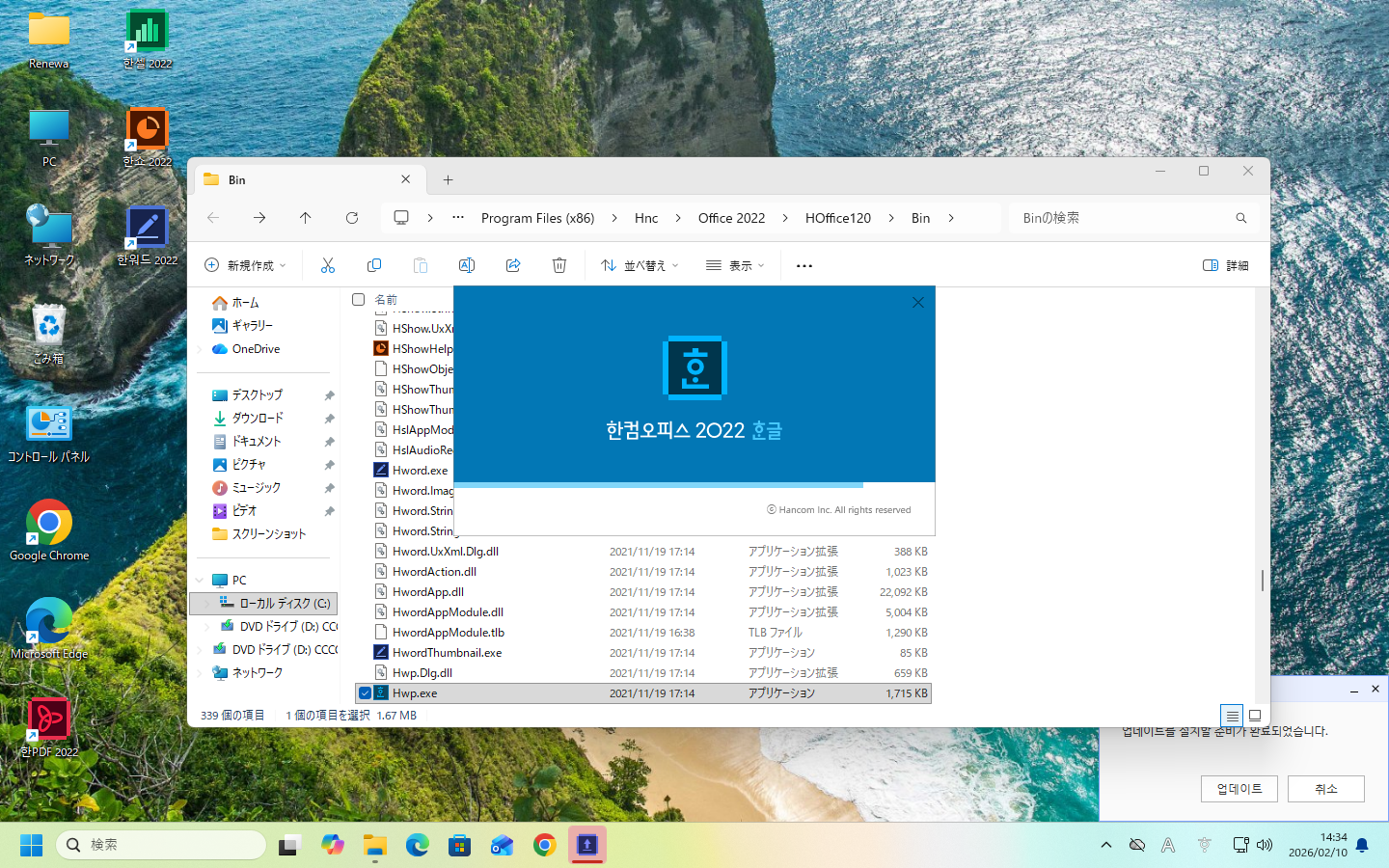Open Google Chrome from the taskbar
This screenshot has width=1389, height=868.
(x=545, y=846)
